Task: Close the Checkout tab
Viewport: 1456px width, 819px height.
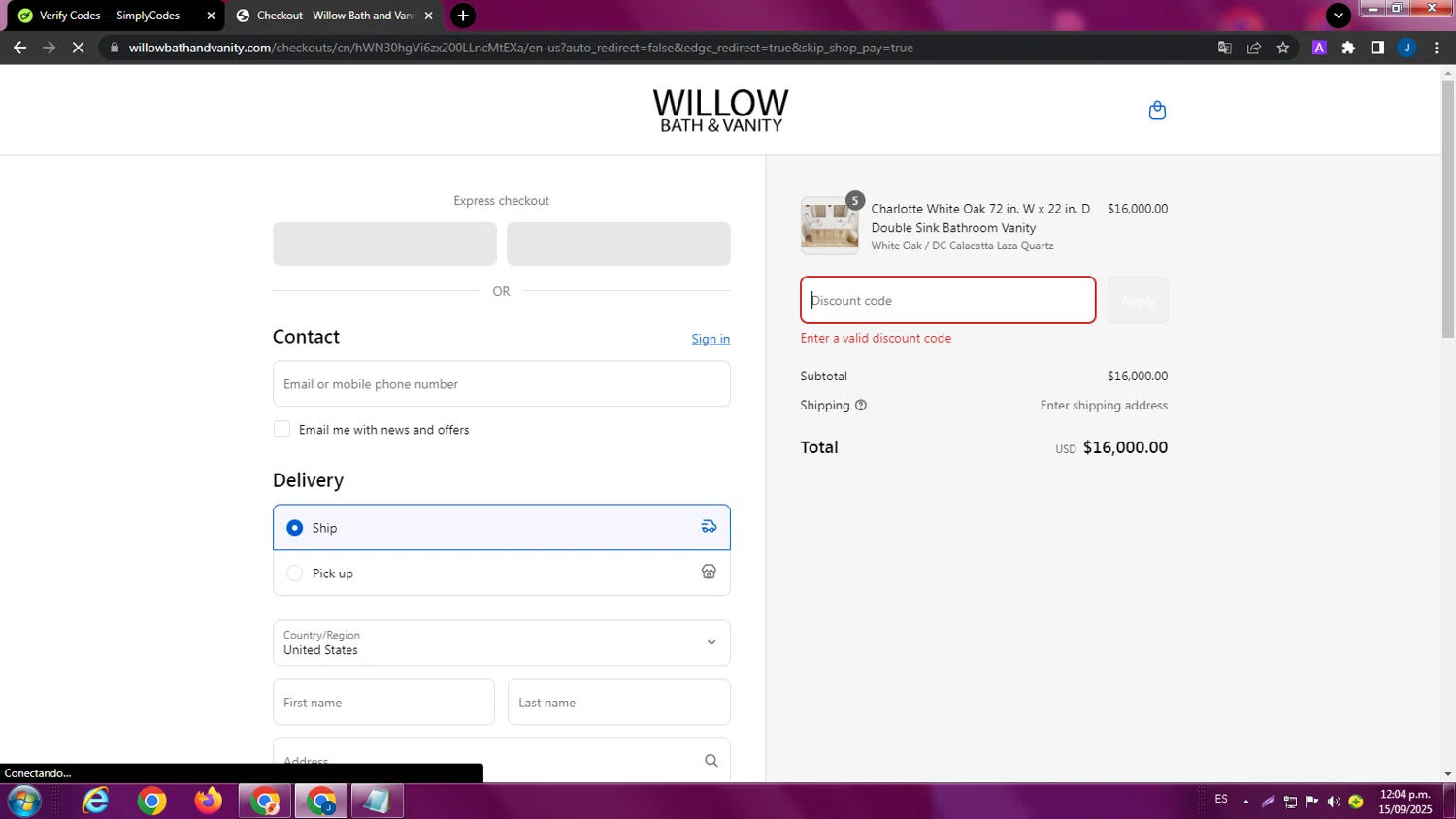Action: point(428,16)
